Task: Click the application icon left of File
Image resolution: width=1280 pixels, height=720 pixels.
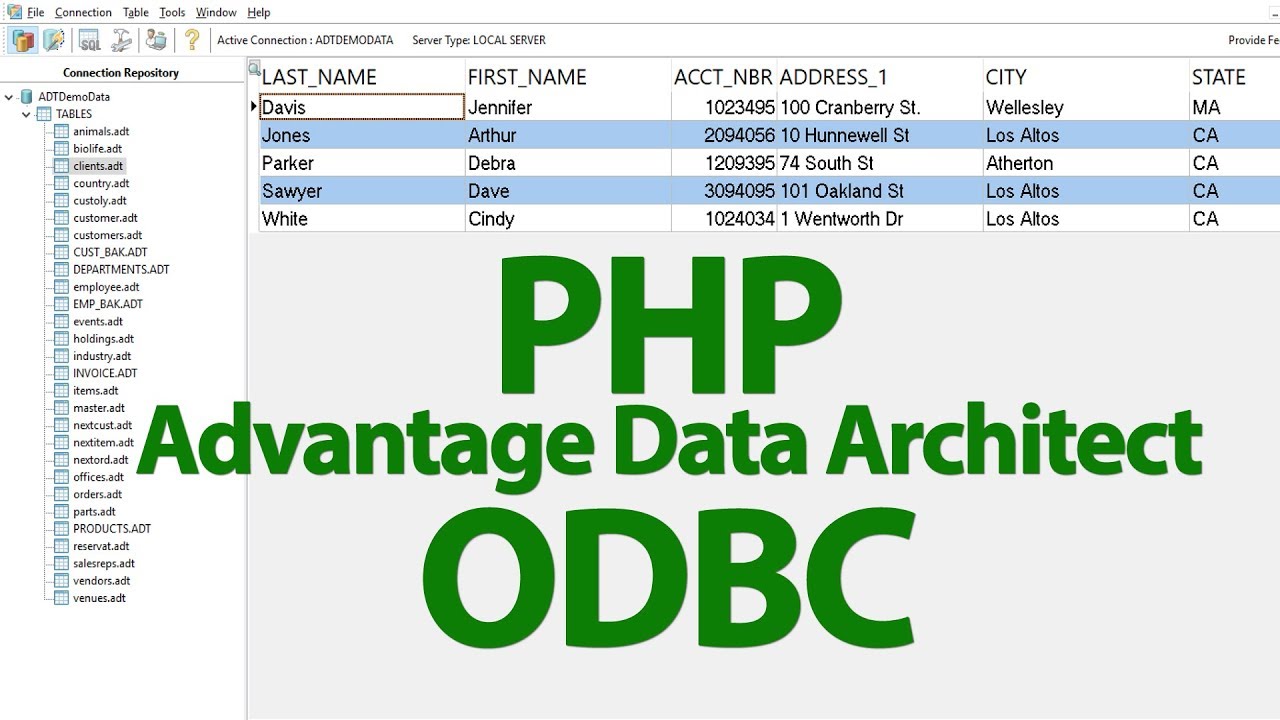Action: click(13, 11)
